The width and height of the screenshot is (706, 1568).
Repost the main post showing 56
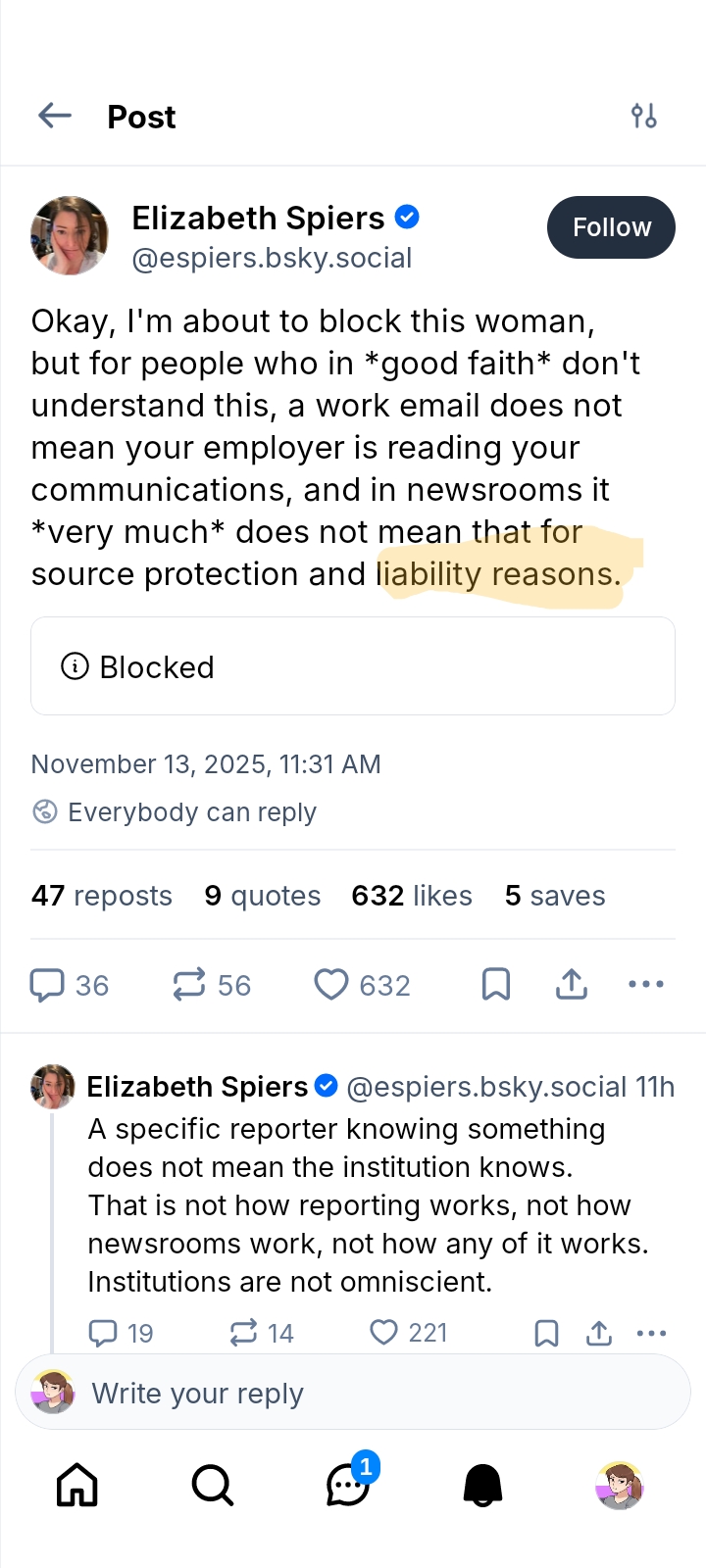(x=189, y=985)
